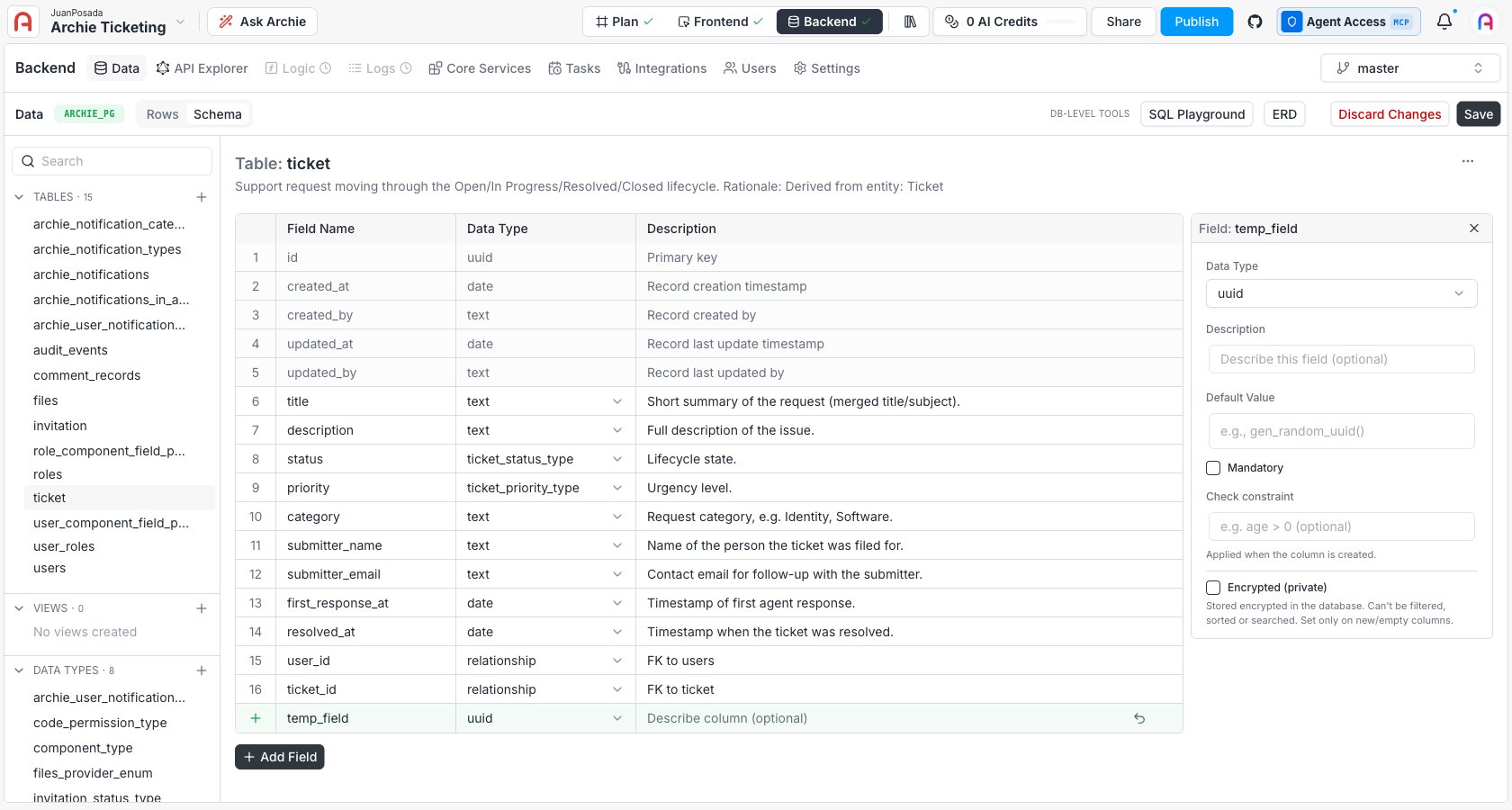Click the Archie logo icon
Image resolution: width=1512 pixels, height=810 pixels.
23,22
